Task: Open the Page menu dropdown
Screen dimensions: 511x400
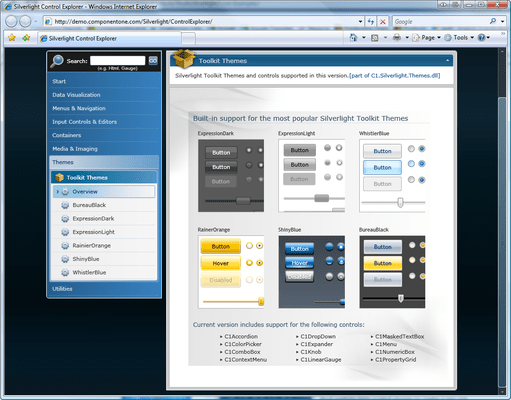Action: (x=427, y=38)
